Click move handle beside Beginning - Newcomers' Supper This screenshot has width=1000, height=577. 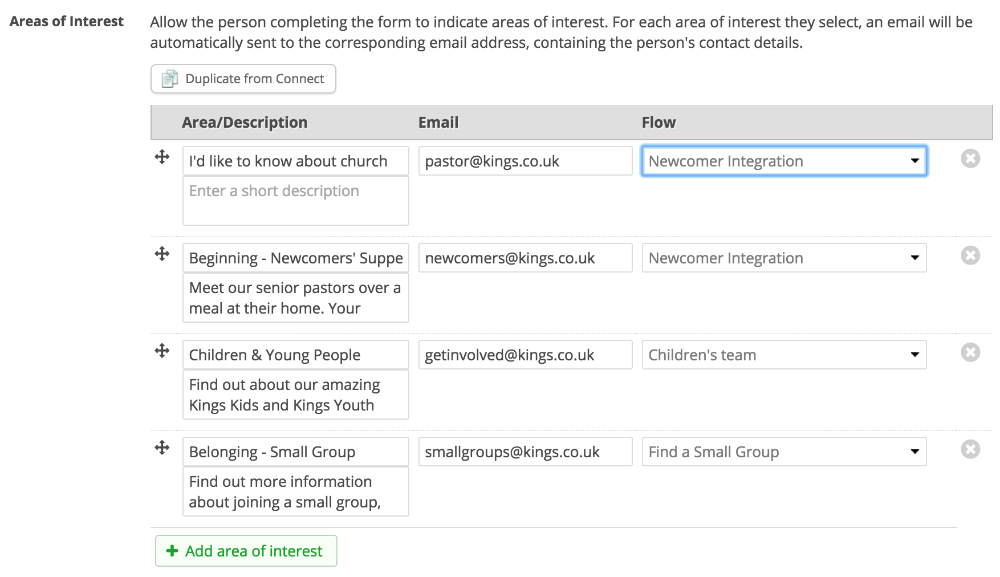click(162, 255)
